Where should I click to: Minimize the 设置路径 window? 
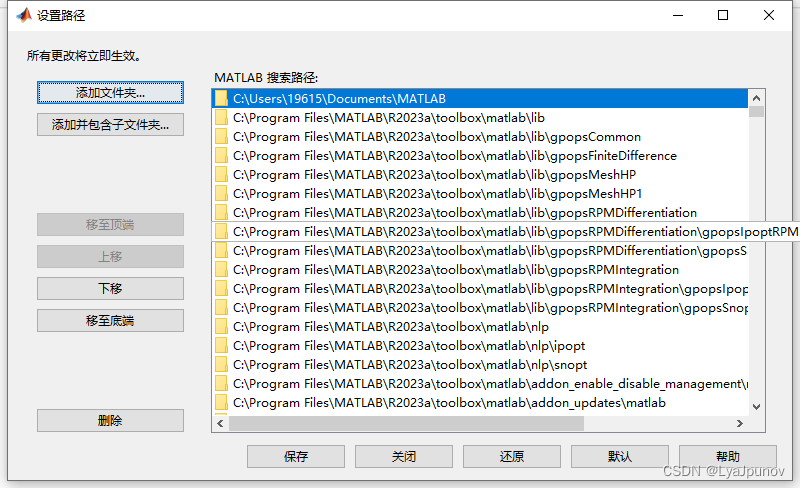pos(678,15)
